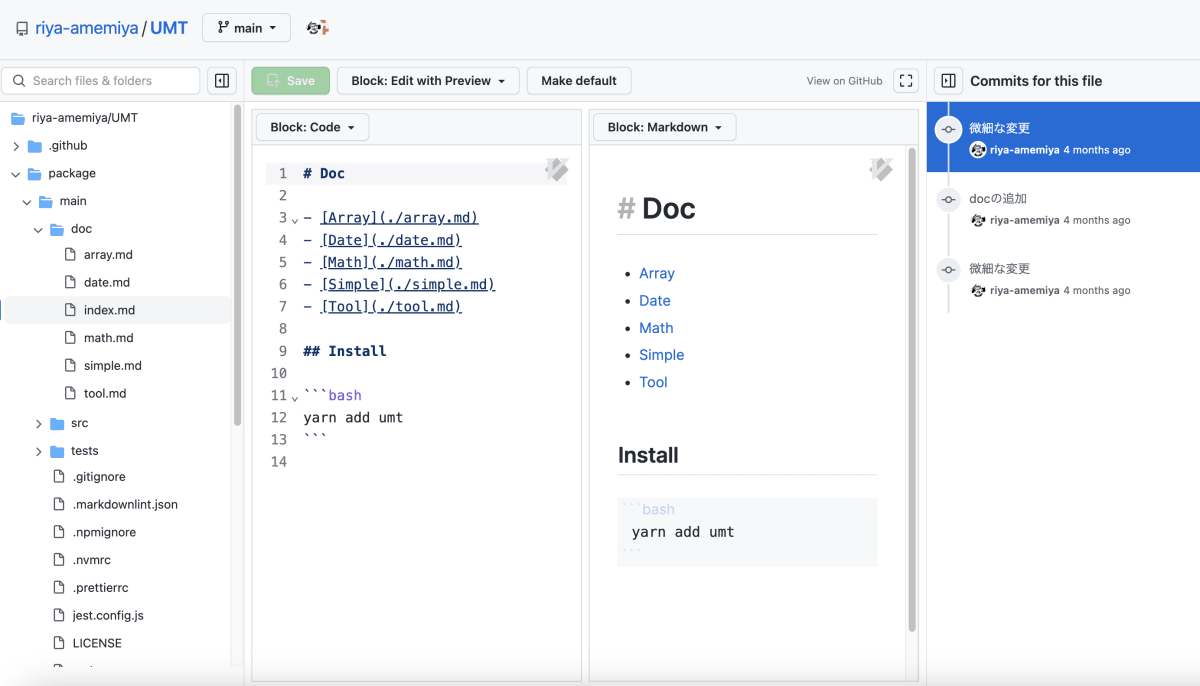Click the repository icon beside riya-amemiya
1200x686 pixels.
(22, 29)
